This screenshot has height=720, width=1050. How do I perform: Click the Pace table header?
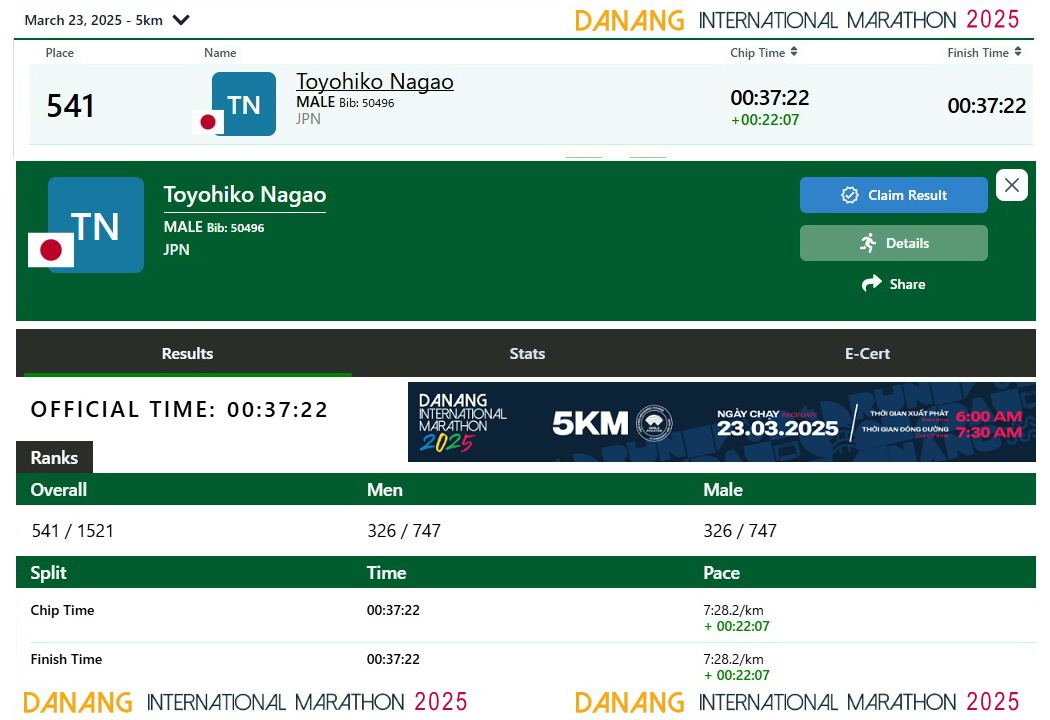721,573
